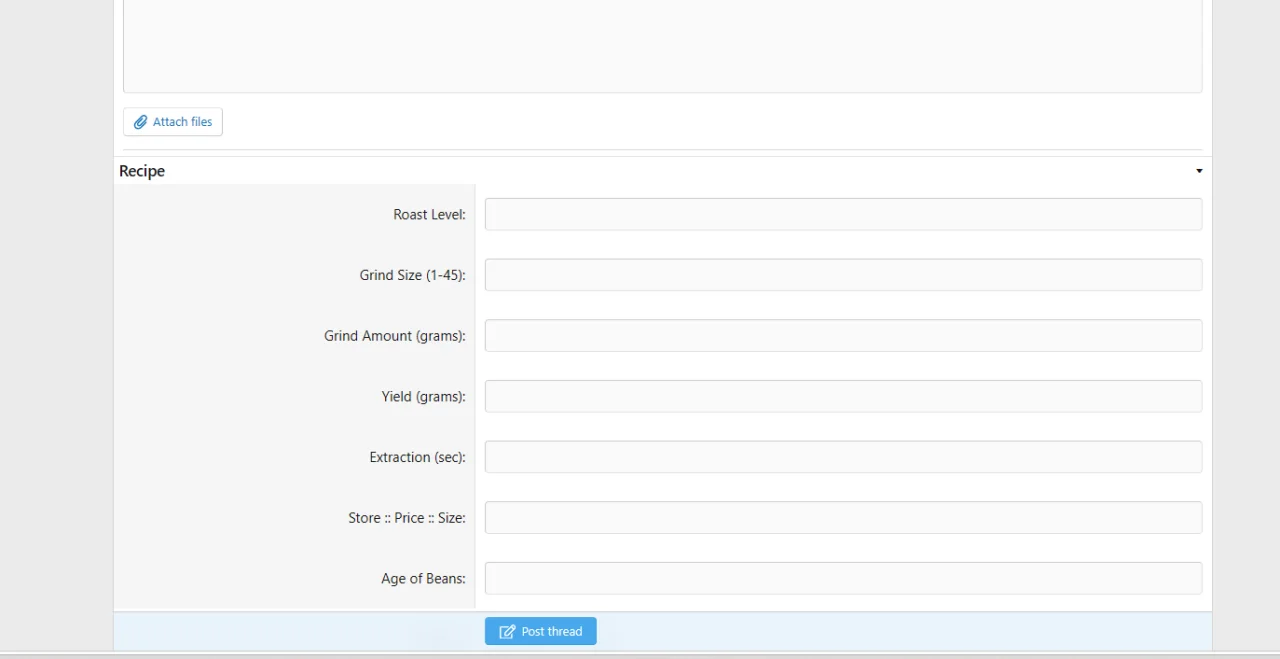1280x659 pixels.
Task: Click the Age of Beans label
Action: pyautogui.click(x=424, y=579)
